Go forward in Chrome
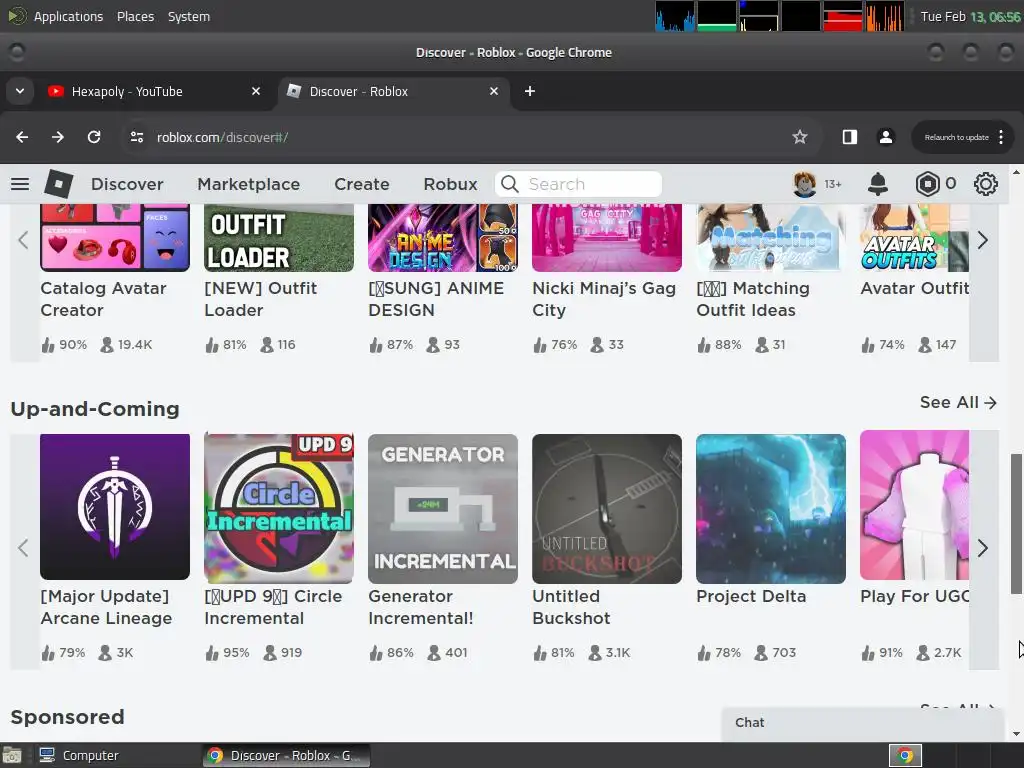Viewport: 1024px width, 768px height. point(58,137)
